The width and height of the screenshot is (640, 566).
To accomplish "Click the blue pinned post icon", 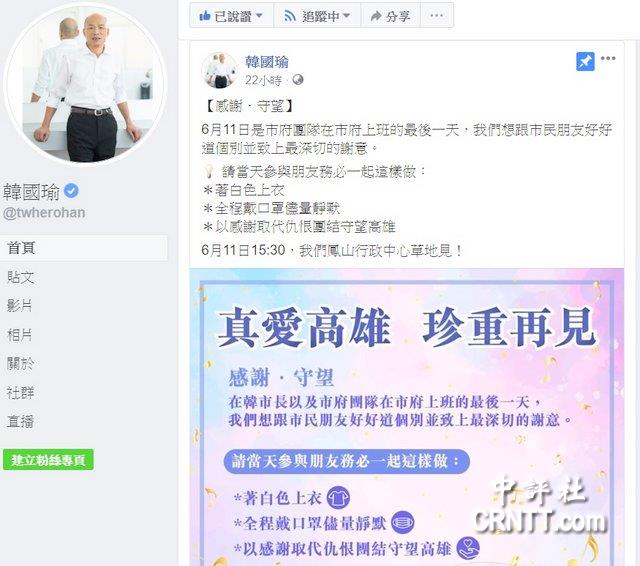I will (x=585, y=62).
